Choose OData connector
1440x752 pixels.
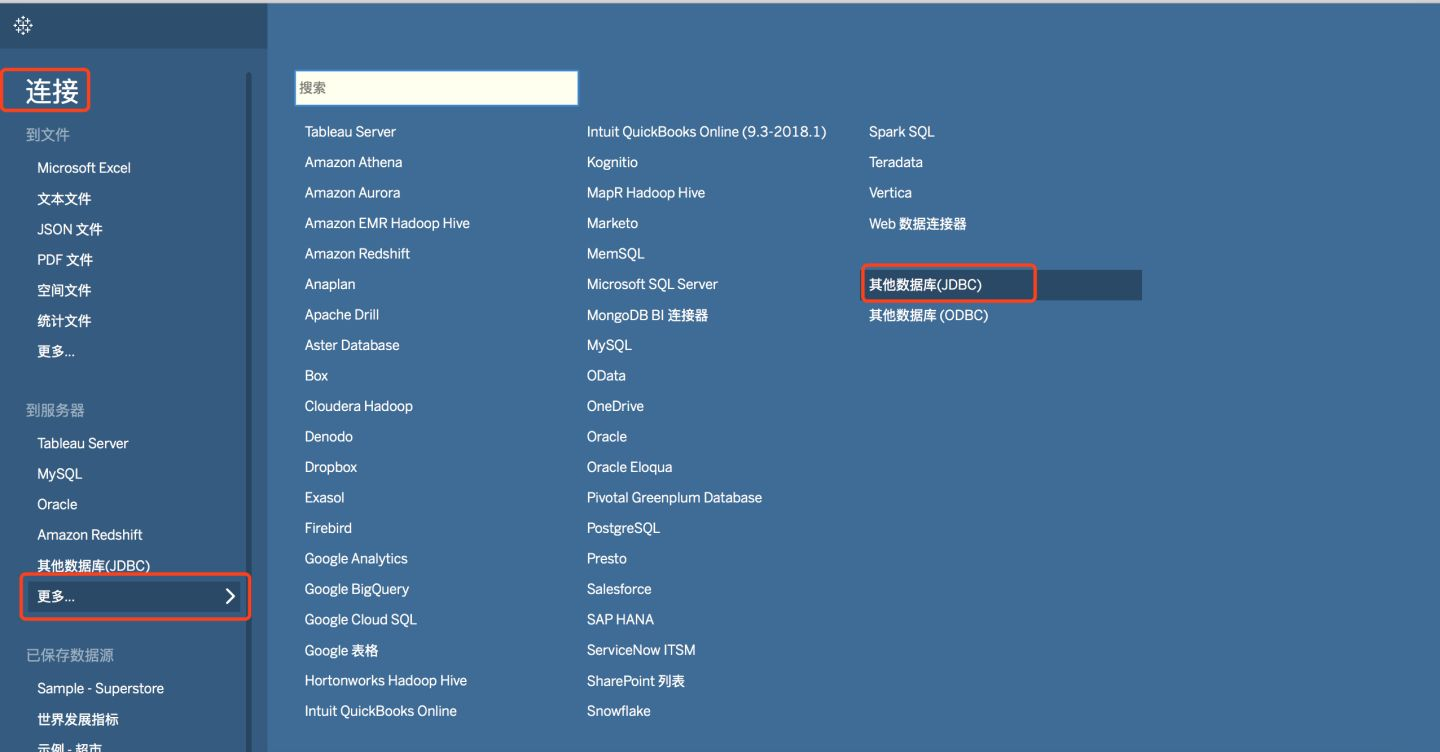[606, 376]
